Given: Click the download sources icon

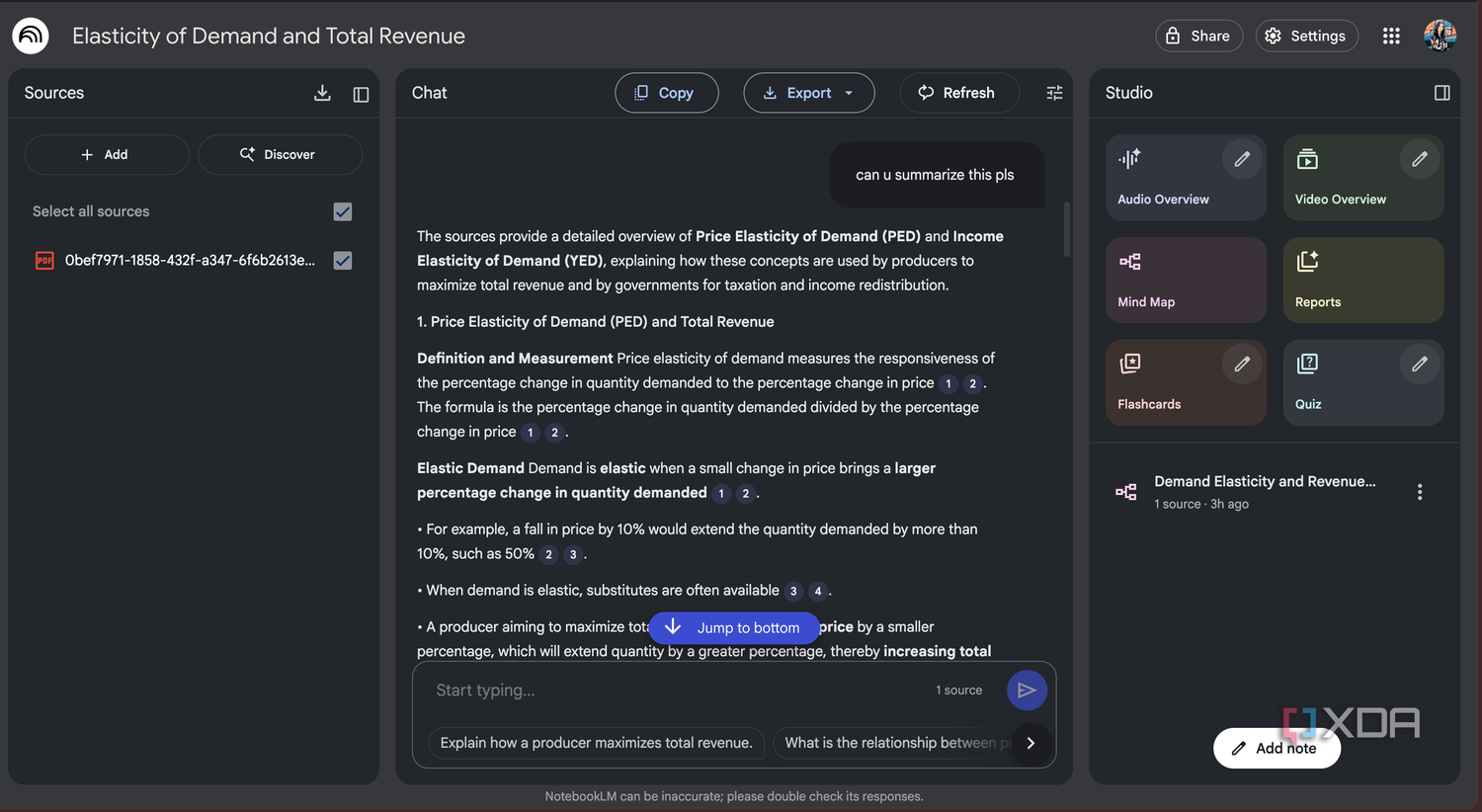Looking at the screenshot, I should click(322, 93).
